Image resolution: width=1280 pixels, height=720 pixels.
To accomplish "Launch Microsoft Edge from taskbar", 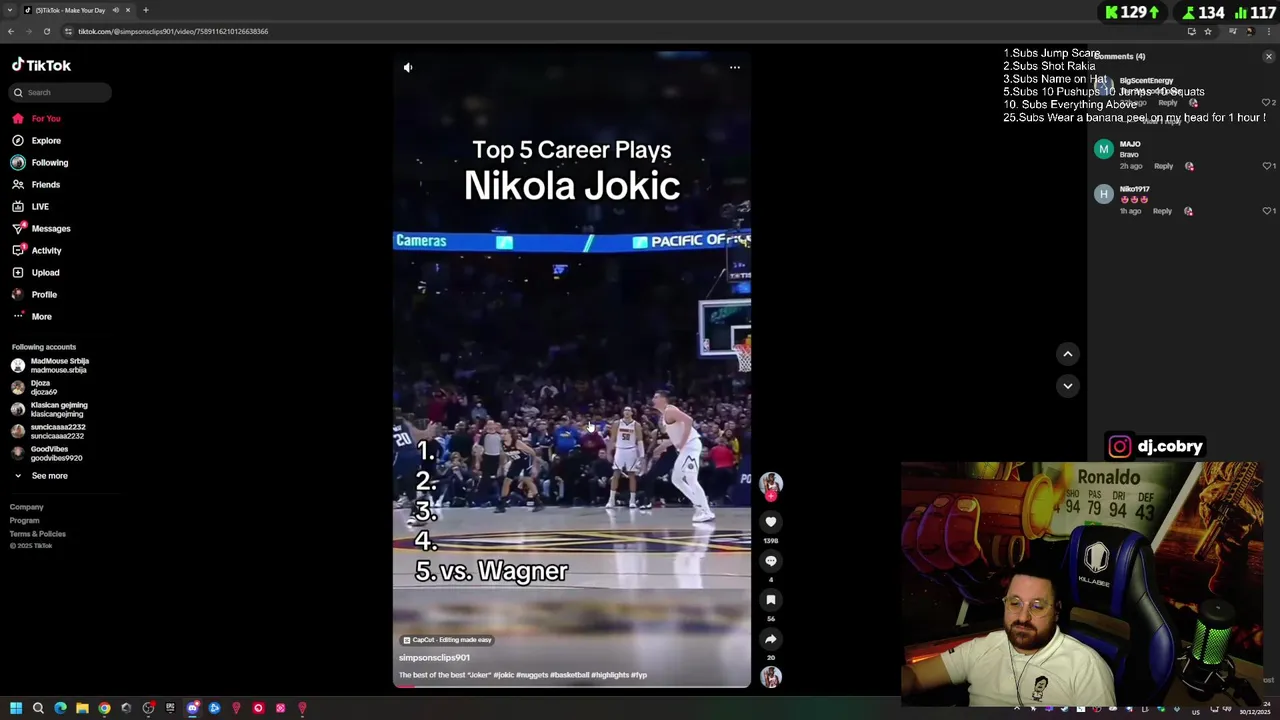I will (60, 708).
